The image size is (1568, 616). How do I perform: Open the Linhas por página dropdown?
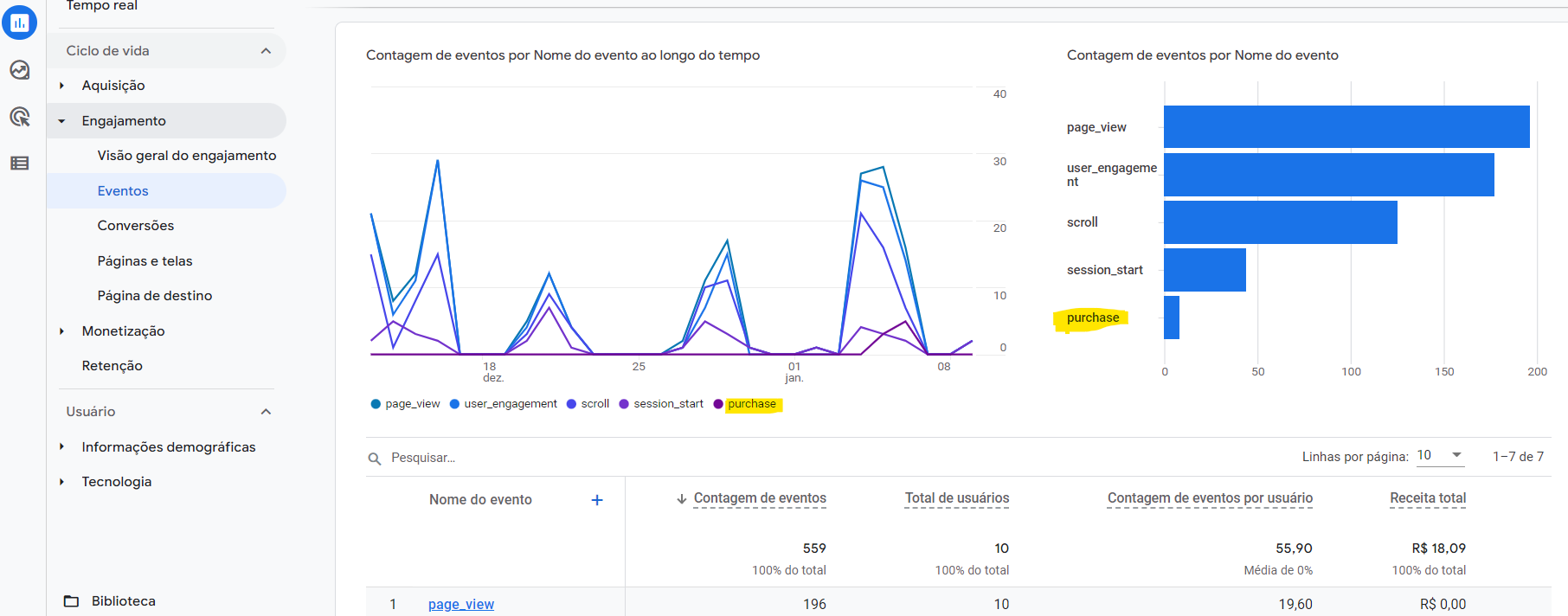(x=1440, y=456)
